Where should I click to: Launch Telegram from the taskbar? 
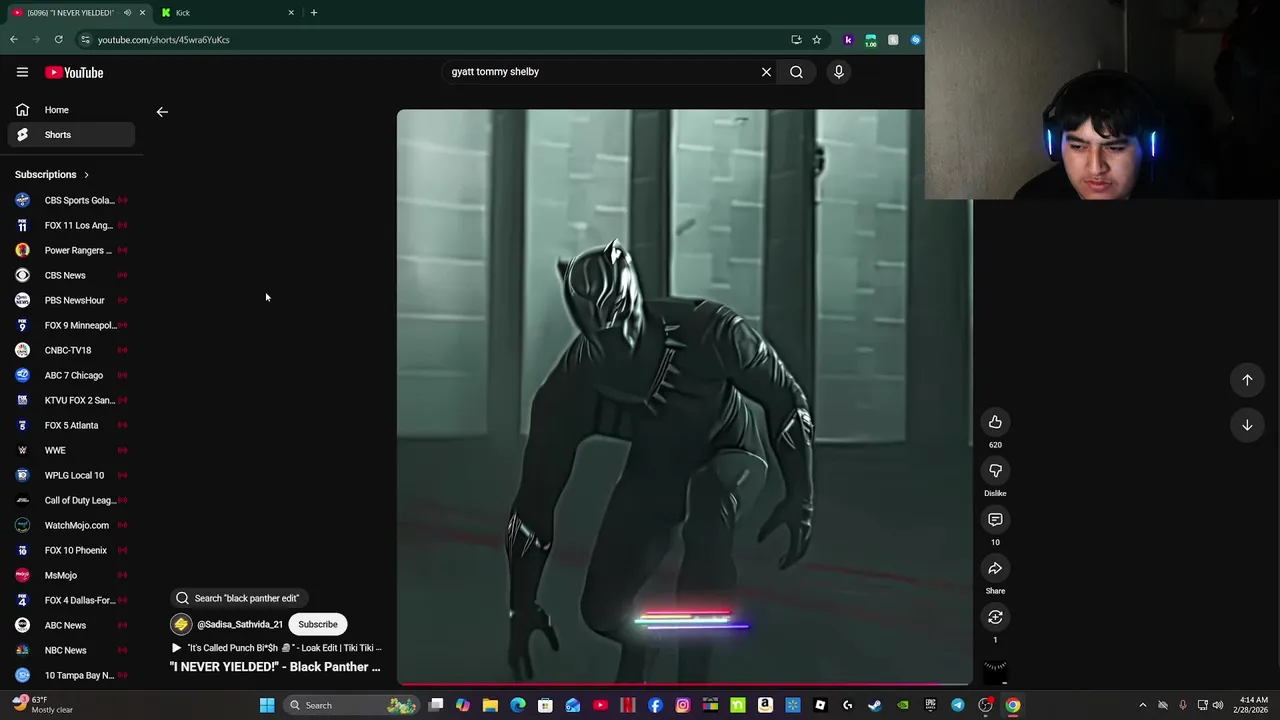(958, 705)
